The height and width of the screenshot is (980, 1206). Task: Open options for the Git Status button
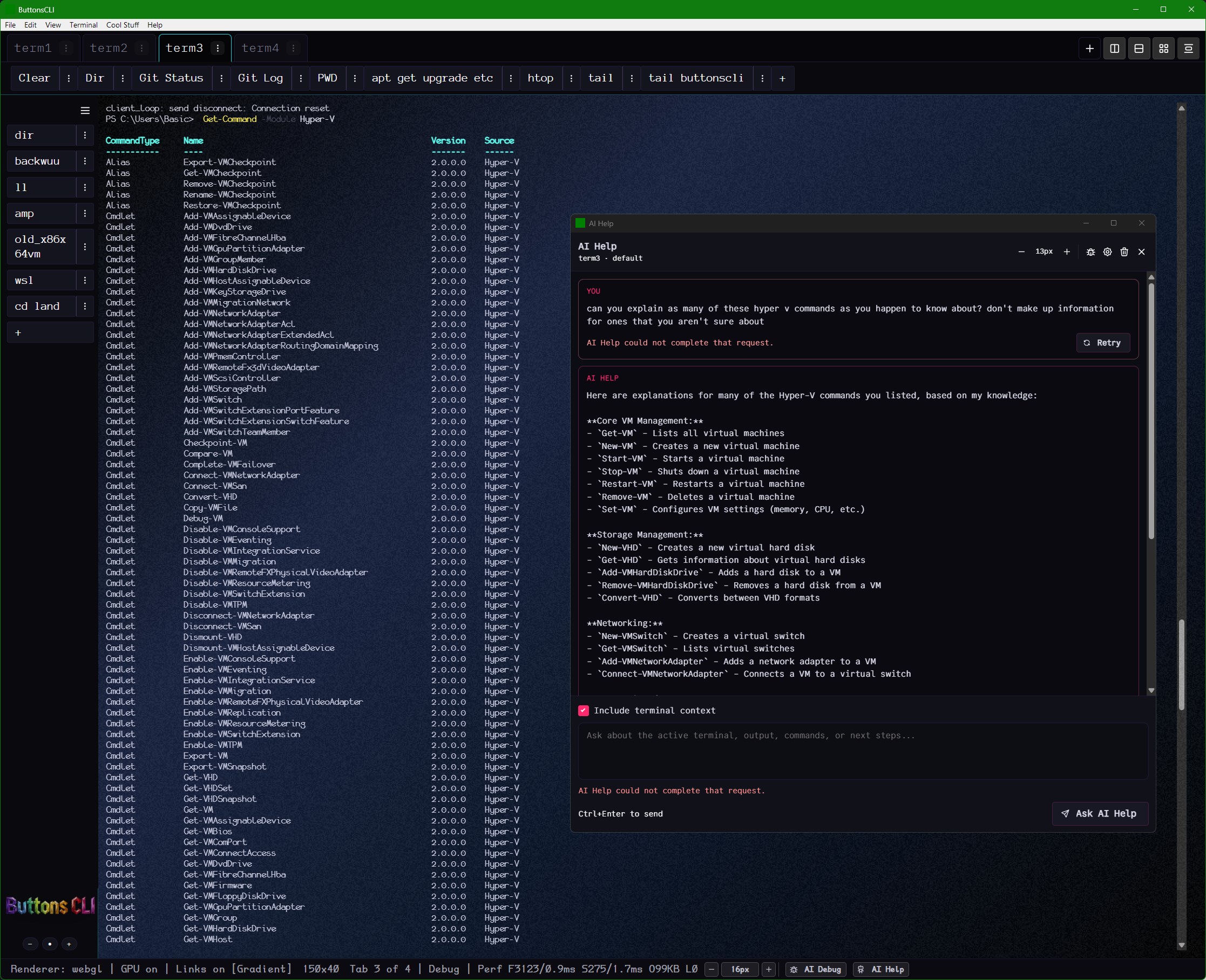coord(221,78)
